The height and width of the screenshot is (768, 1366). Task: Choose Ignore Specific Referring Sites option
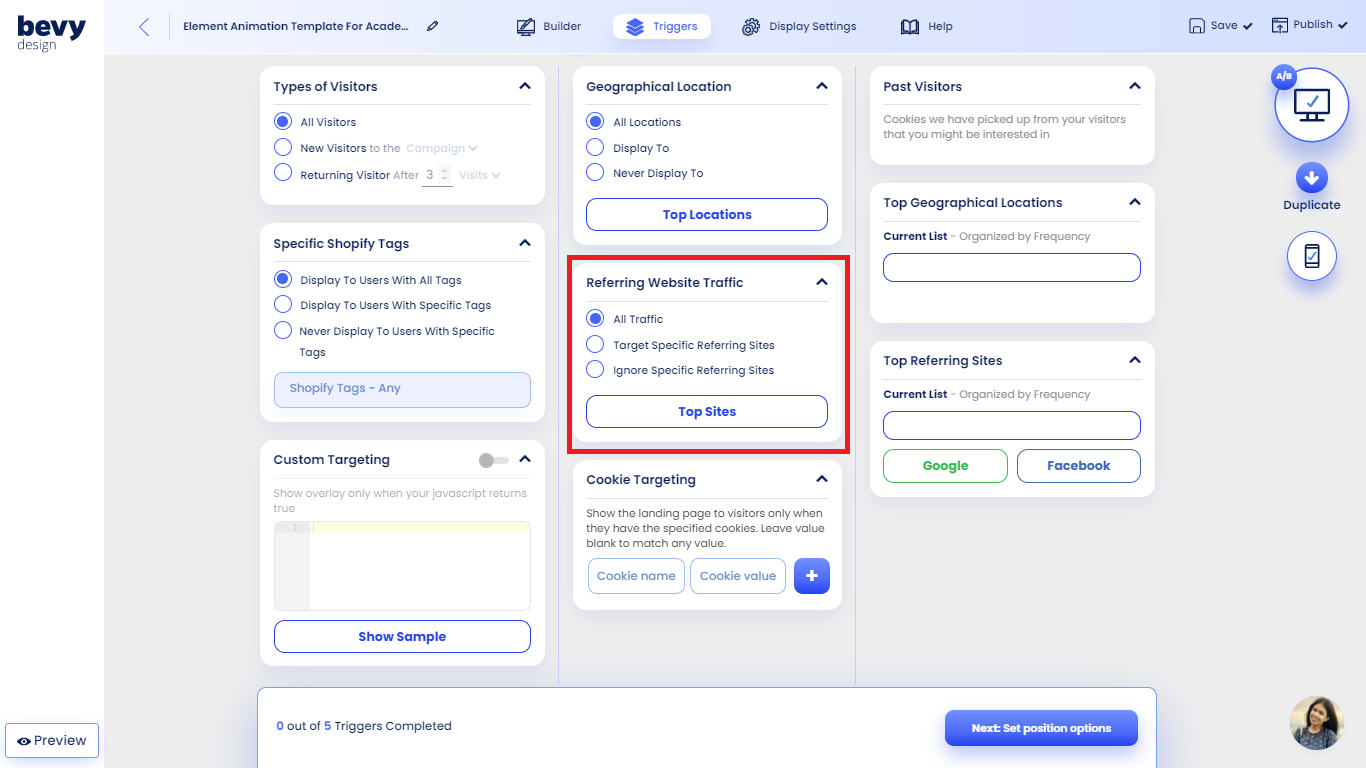click(595, 370)
